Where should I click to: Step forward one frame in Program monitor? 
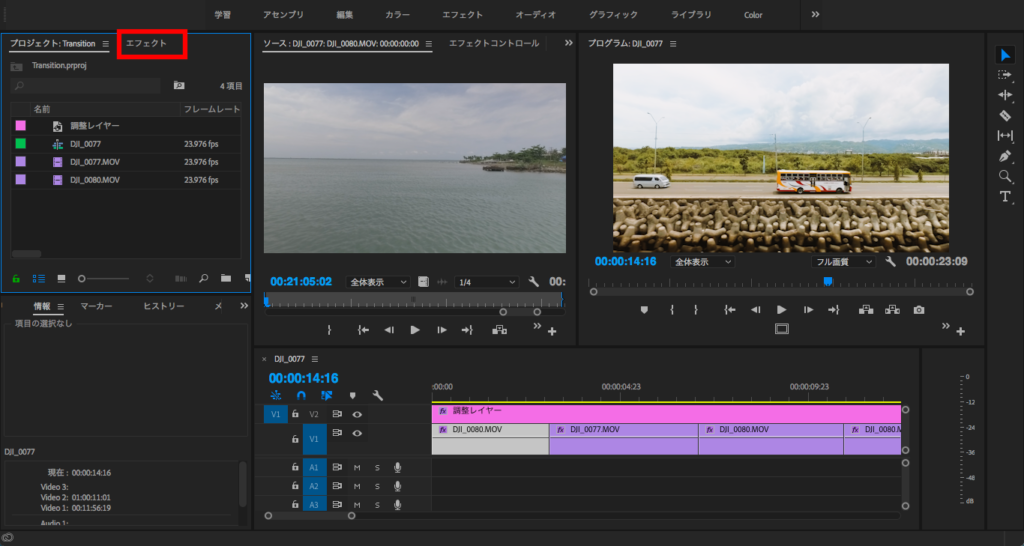point(808,310)
